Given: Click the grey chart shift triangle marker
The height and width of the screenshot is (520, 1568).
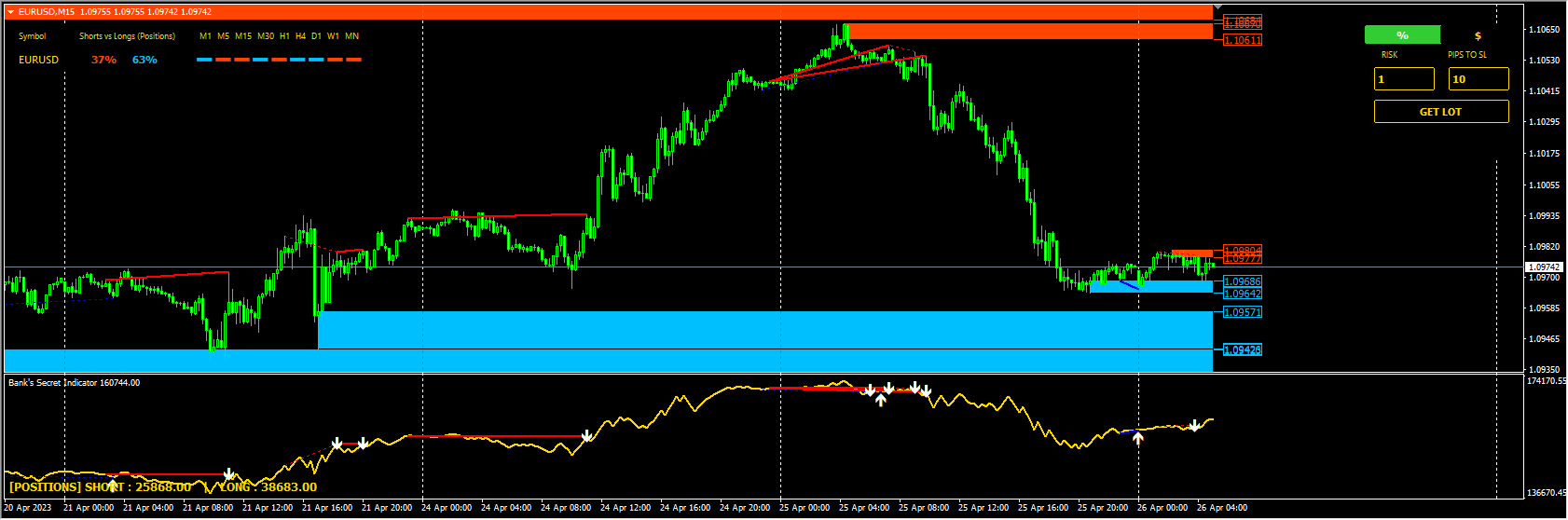Looking at the screenshot, I should point(1217,7).
